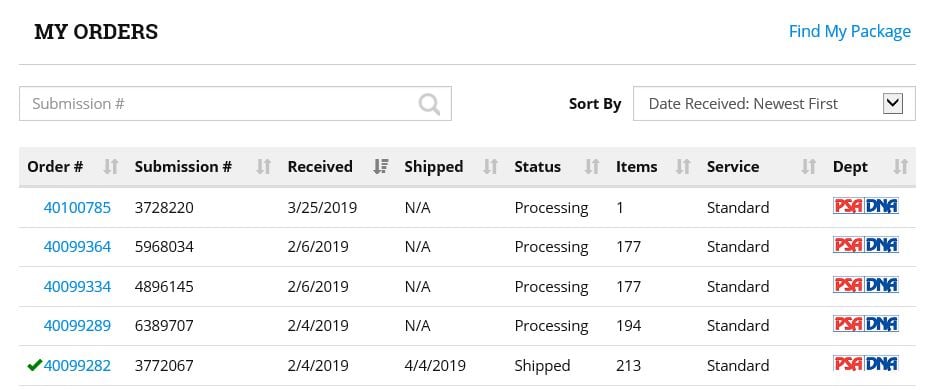This screenshot has height=390, width=942.
Task: Click the Sort By dropdown arrow
Action: [893, 103]
